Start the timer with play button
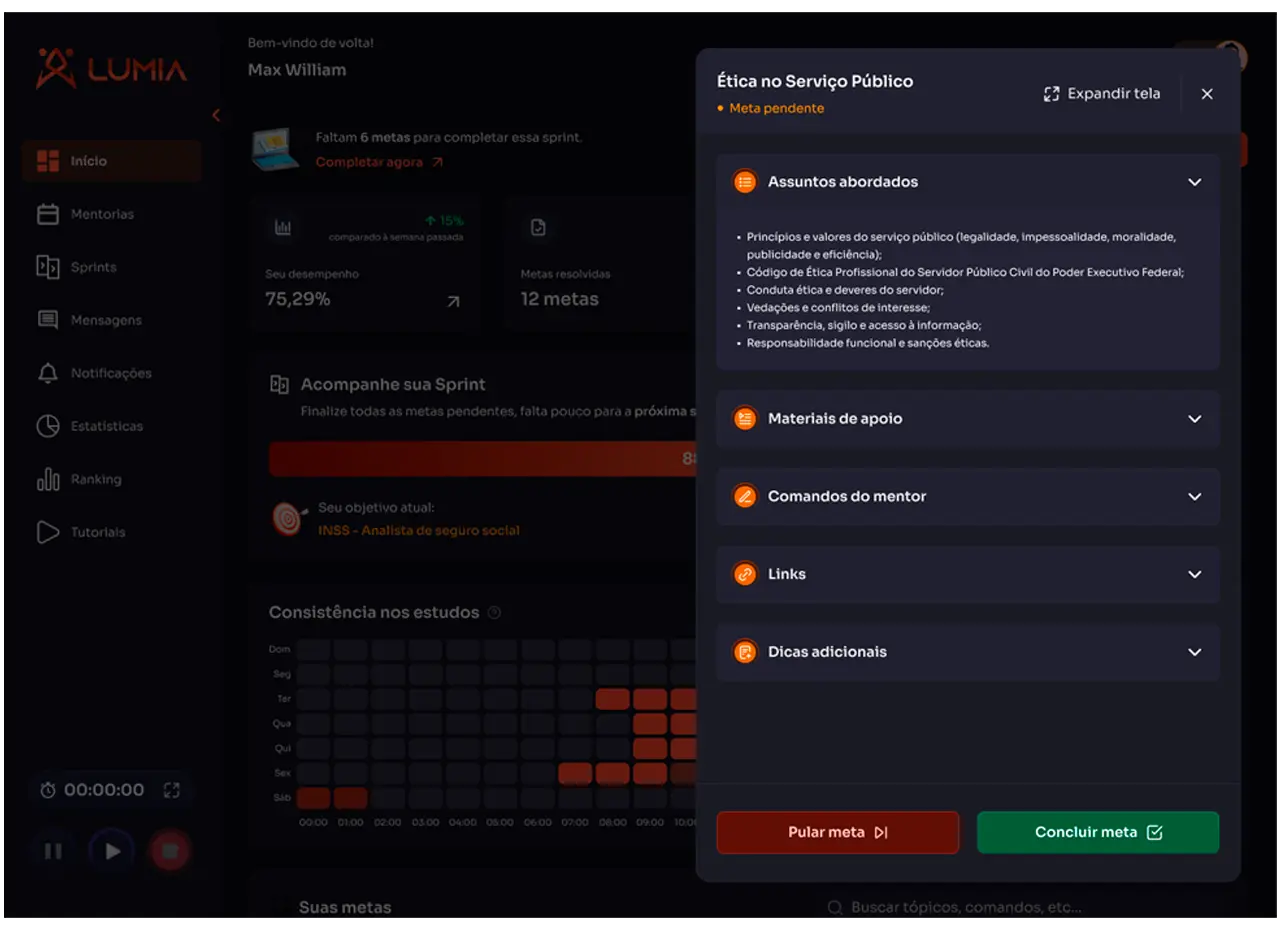The image size is (1281, 930). [x=112, y=851]
